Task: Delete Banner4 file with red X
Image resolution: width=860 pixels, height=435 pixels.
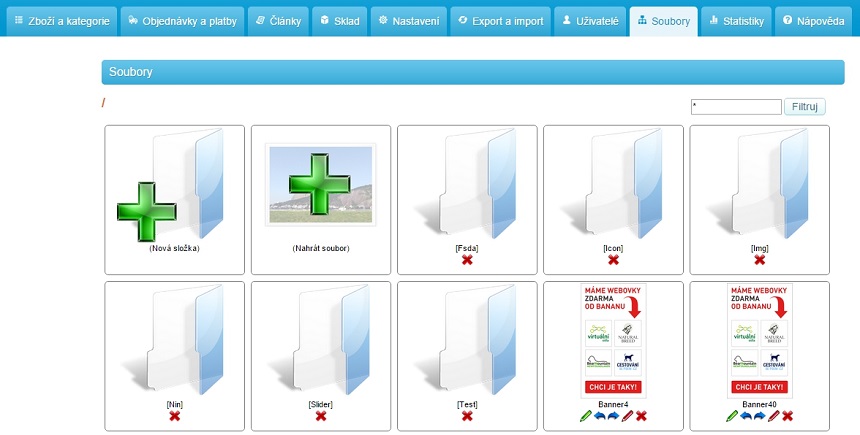Action: tap(641, 416)
